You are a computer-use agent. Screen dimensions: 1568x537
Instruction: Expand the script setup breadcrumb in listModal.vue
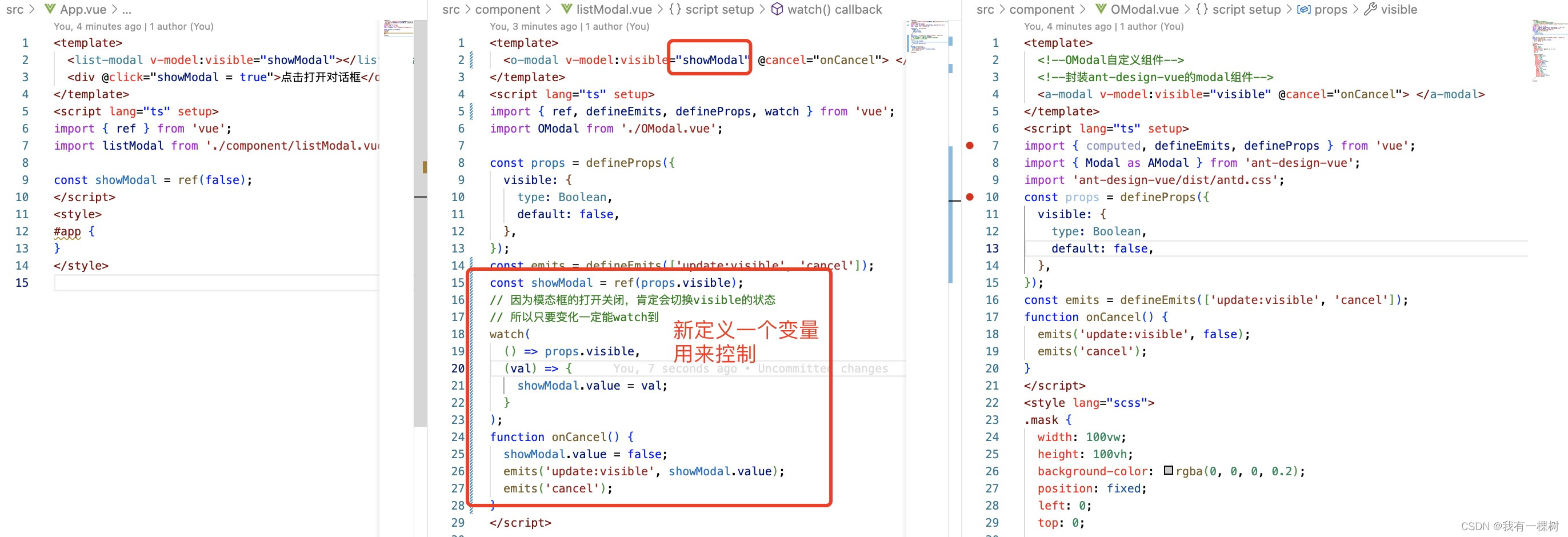(x=721, y=9)
